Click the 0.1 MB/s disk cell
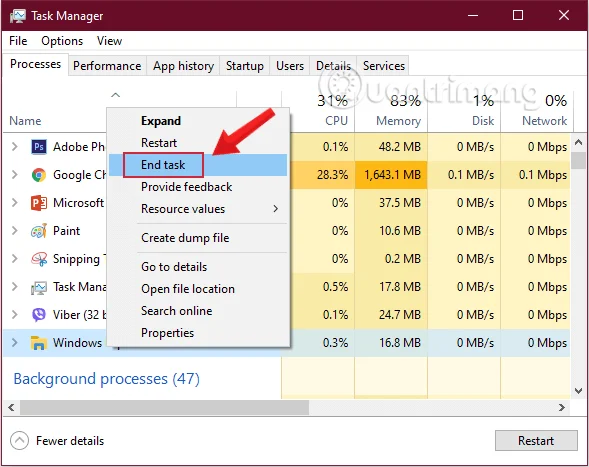This screenshot has height=467, width=589. click(x=464, y=175)
